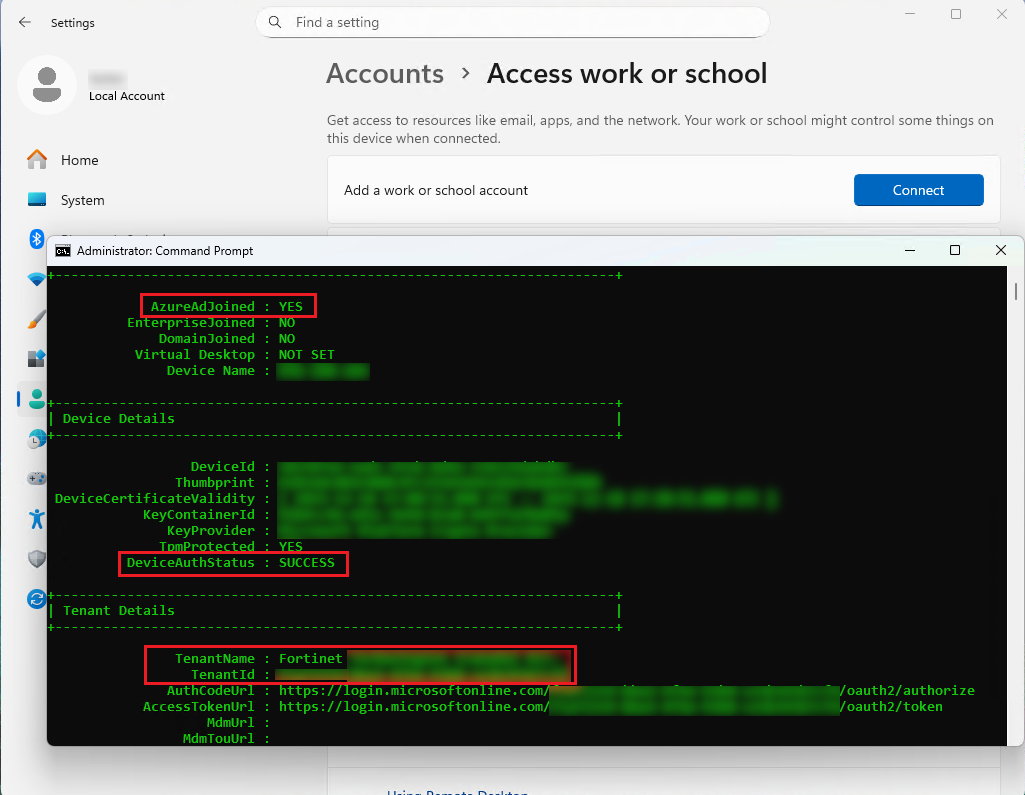Open the Bluetooth & devices settings icon
This screenshot has height=795, width=1025.
click(x=36, y=239)
